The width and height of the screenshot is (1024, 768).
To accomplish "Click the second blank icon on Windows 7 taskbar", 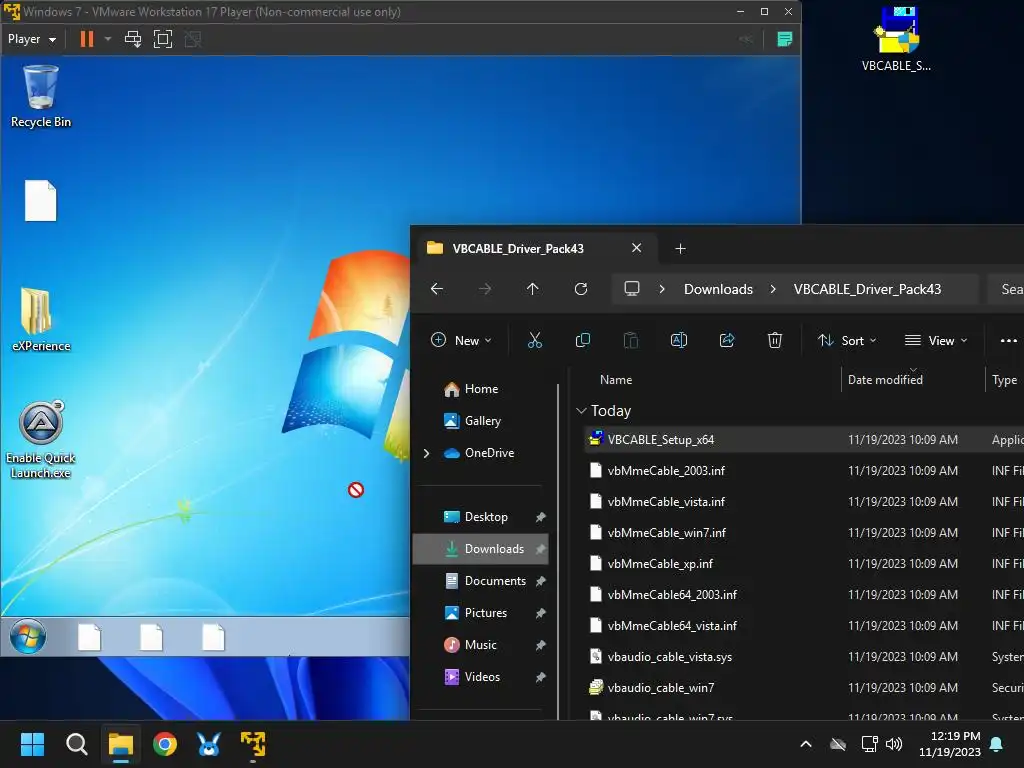I will [152, 637].
